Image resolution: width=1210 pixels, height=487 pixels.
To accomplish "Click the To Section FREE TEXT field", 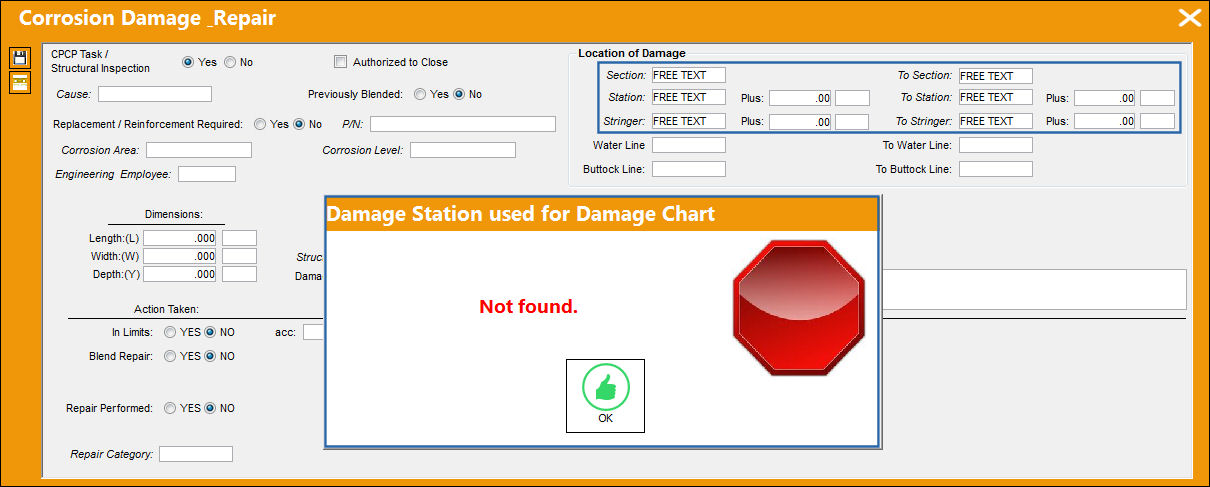I will coord(995,75).
